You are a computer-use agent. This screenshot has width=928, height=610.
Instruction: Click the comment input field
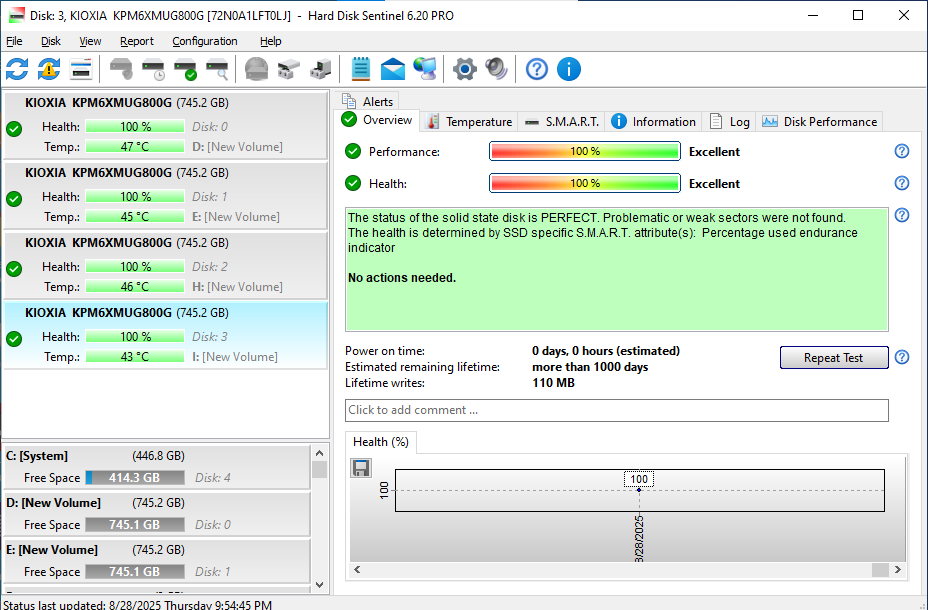coord(616,410)
